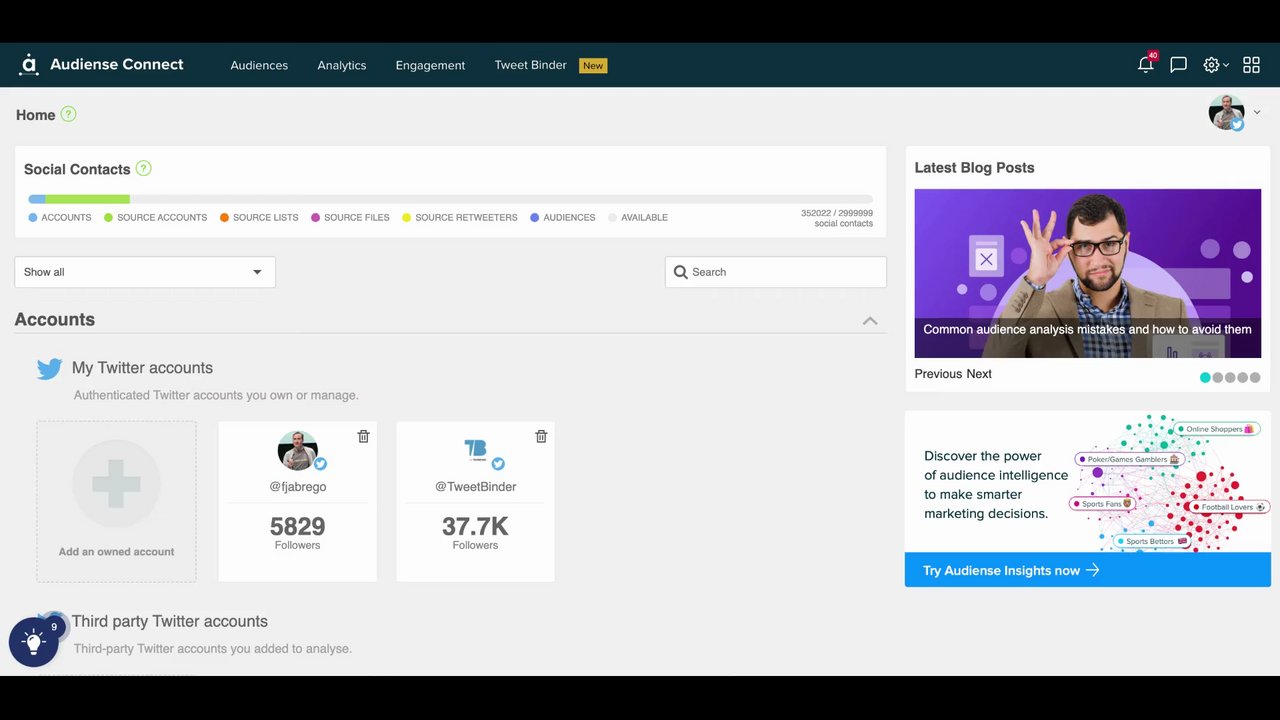1280x720 pixels.
Task: Select the fifth carousel dot
Action: pyautogui.click(x=1255, y=377)
